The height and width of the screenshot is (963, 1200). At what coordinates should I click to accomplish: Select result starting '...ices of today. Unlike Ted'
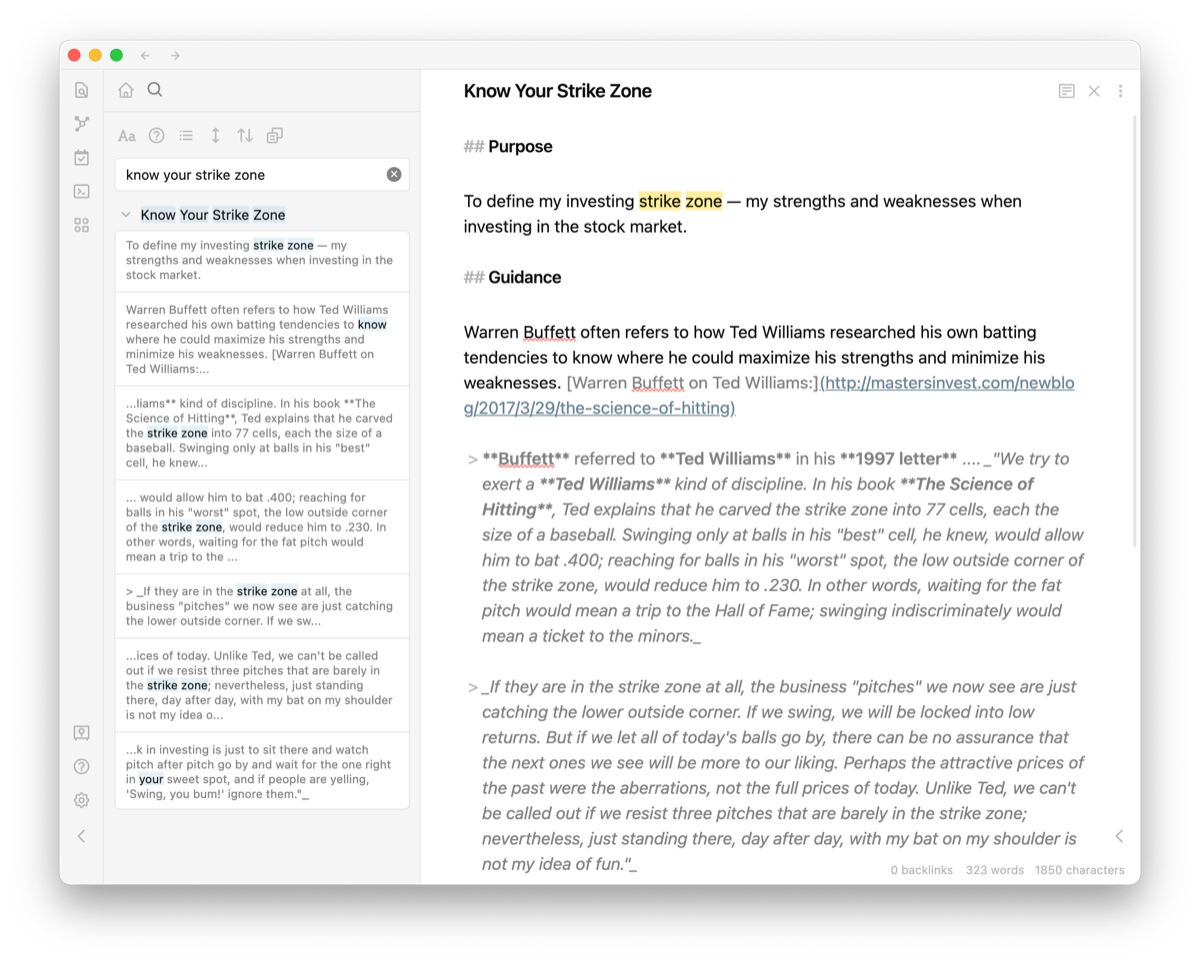click(262, 685)
